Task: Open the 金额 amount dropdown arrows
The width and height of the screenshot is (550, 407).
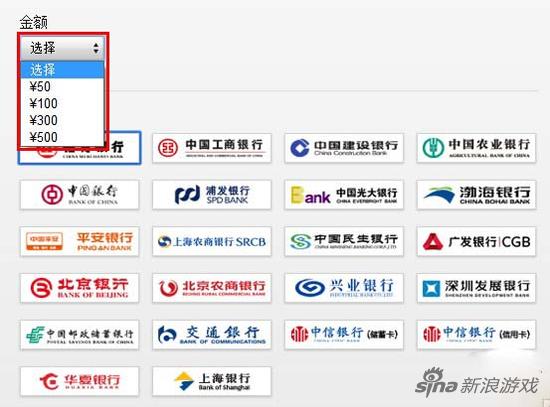Action: [96, 48]
